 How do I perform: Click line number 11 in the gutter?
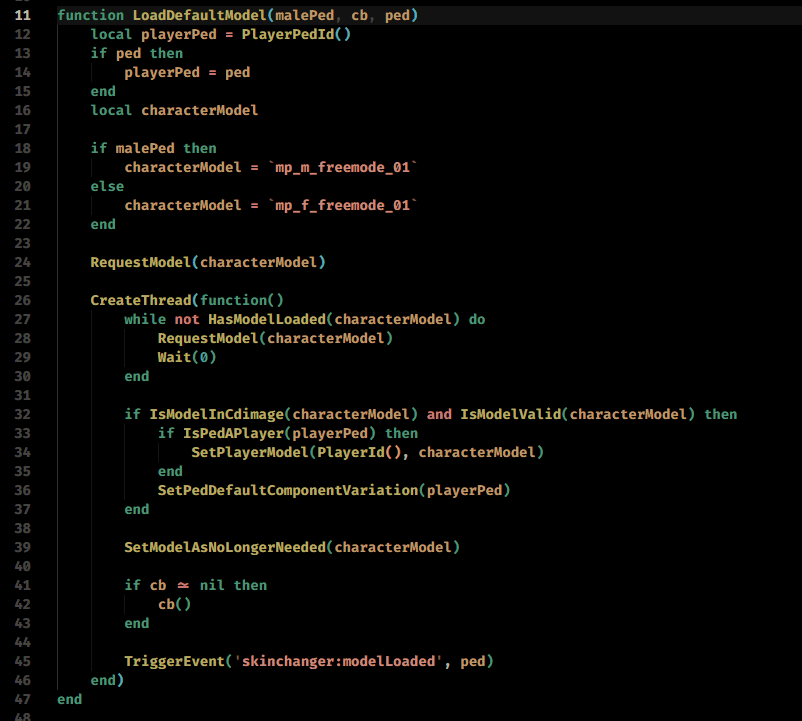tap(22, 15)
